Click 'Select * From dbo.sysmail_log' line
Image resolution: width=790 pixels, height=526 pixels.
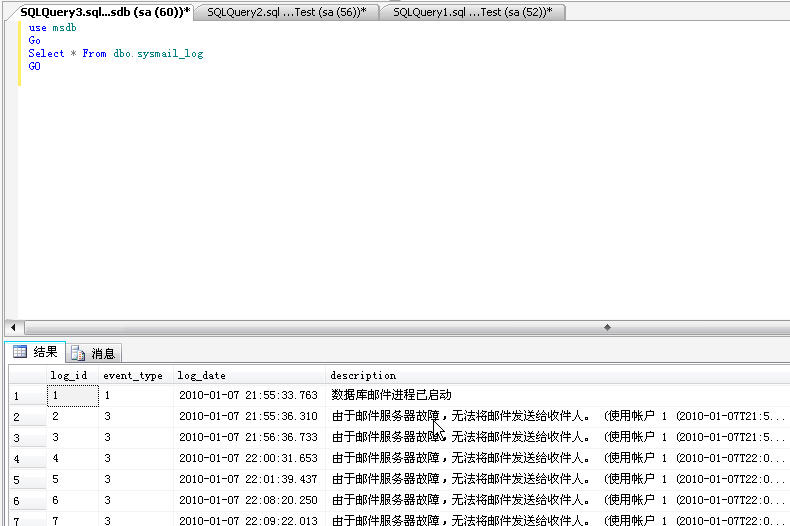[116, 53]
